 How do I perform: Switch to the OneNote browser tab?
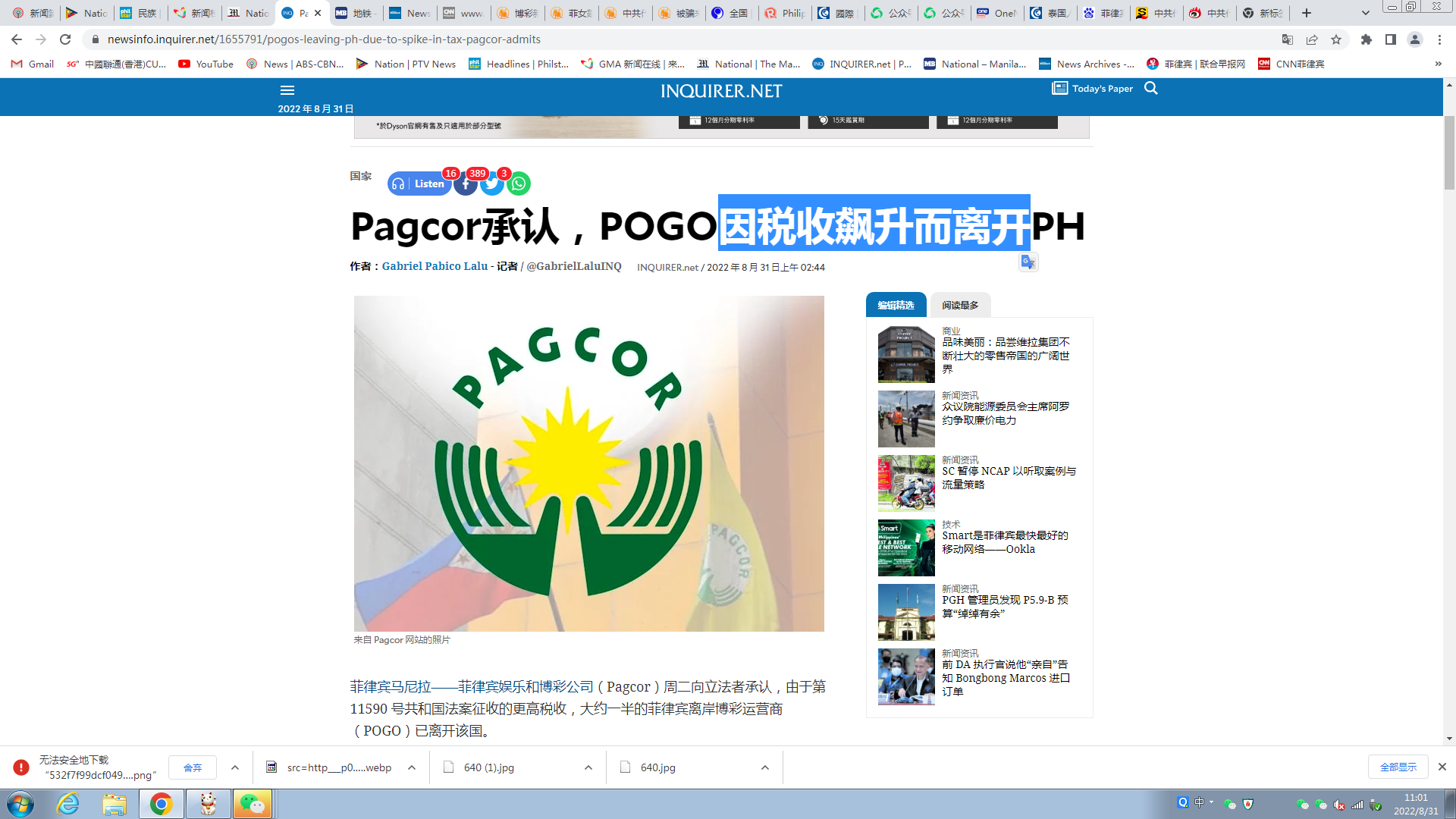[997, 13]
